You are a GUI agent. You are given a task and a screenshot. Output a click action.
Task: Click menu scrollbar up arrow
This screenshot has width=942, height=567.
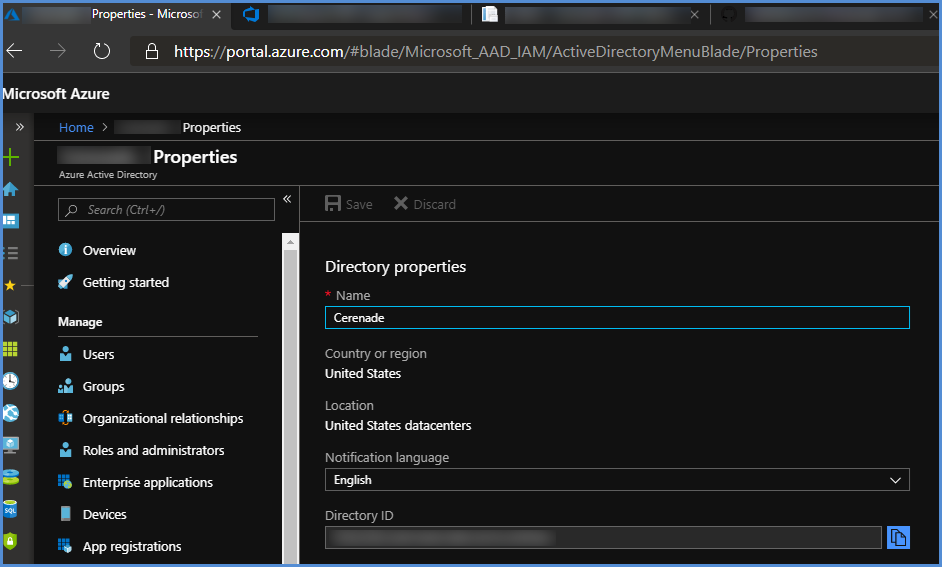pos(290,242)
